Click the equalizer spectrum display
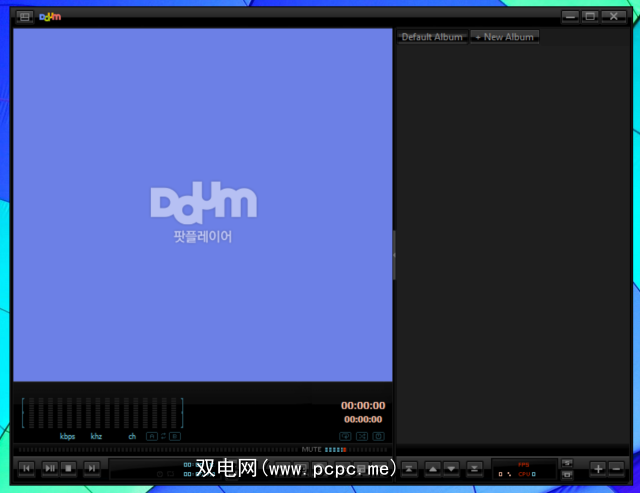The height and width of the screenshot is (493, 640). tap(102, 413)
